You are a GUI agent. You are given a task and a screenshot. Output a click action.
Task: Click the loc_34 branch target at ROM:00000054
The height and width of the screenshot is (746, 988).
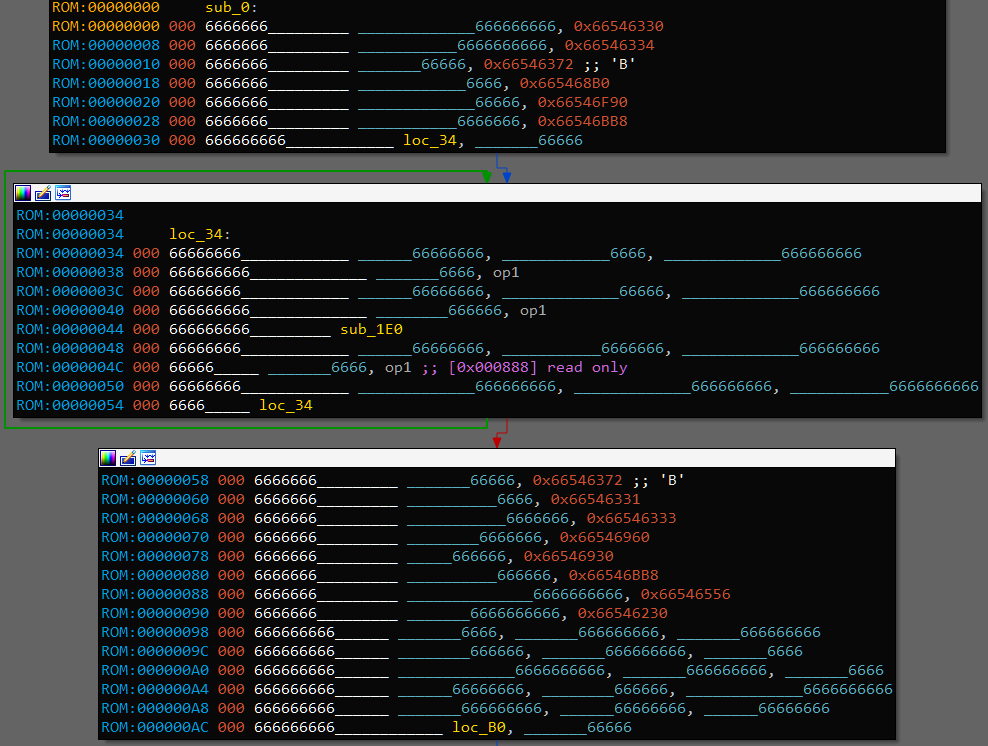(286, 405)
